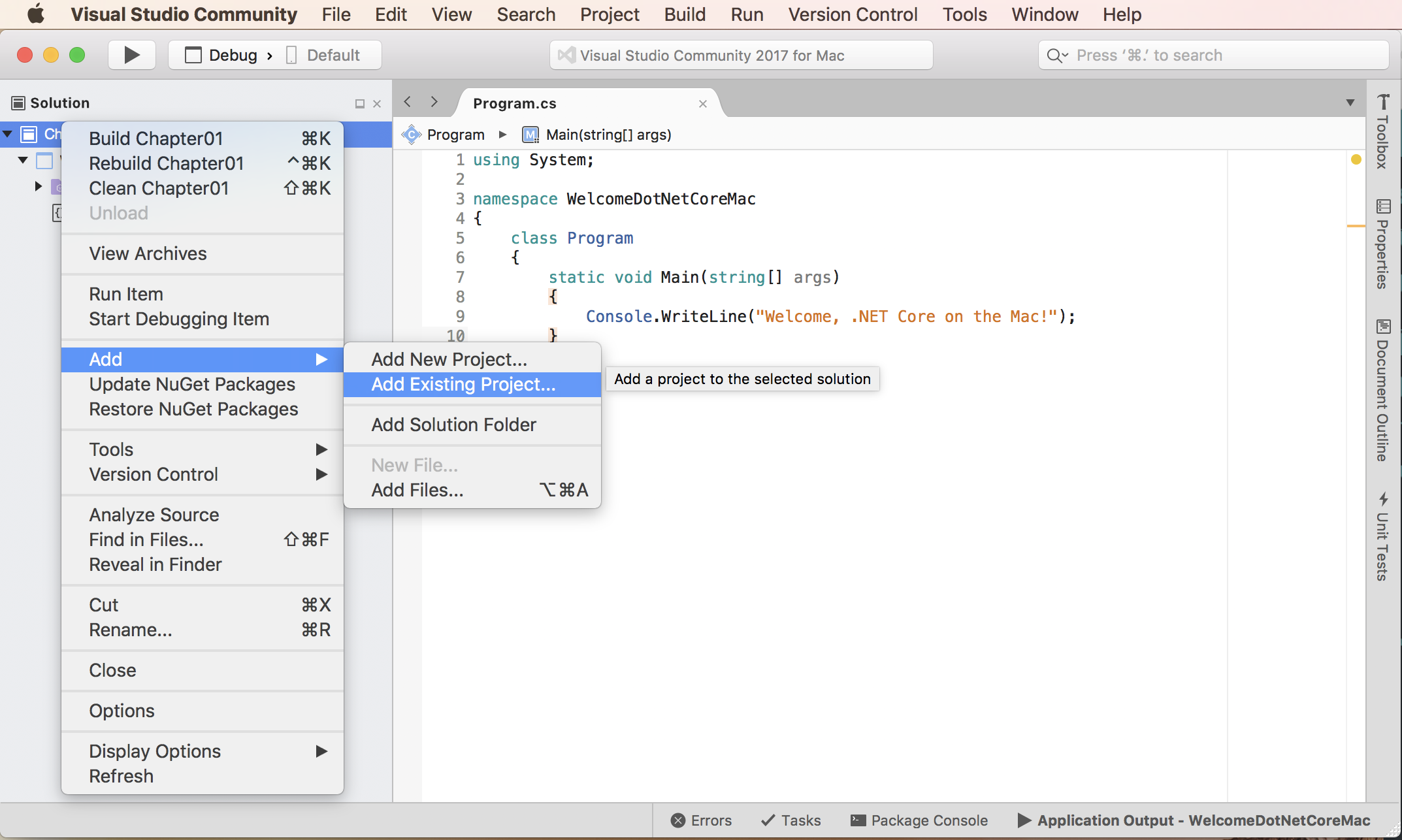
Task: Choose Add Existing Project...
Action: [472, 384]
